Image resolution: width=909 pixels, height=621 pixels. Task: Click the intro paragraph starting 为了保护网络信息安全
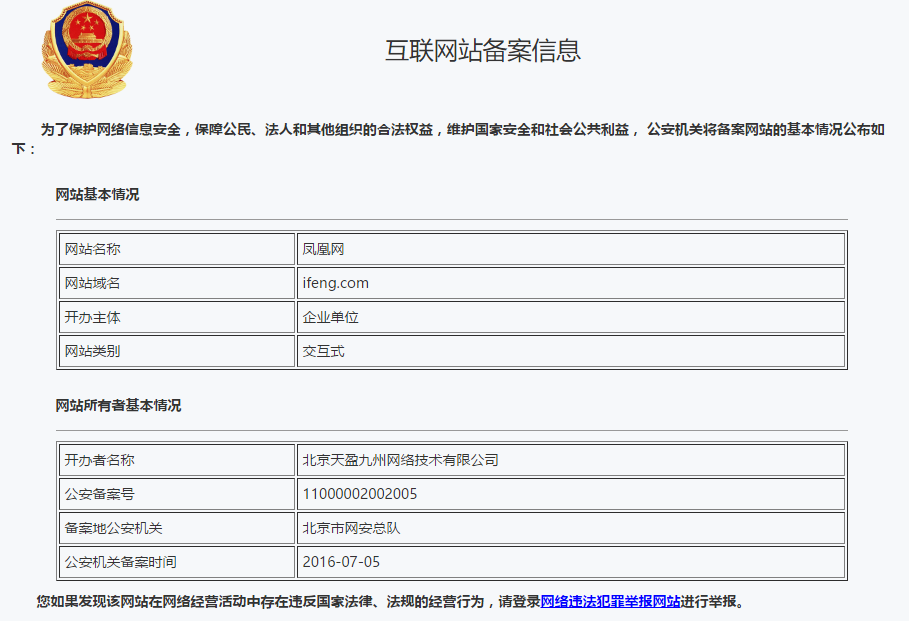pyautogui.click(x=448, y=139)
